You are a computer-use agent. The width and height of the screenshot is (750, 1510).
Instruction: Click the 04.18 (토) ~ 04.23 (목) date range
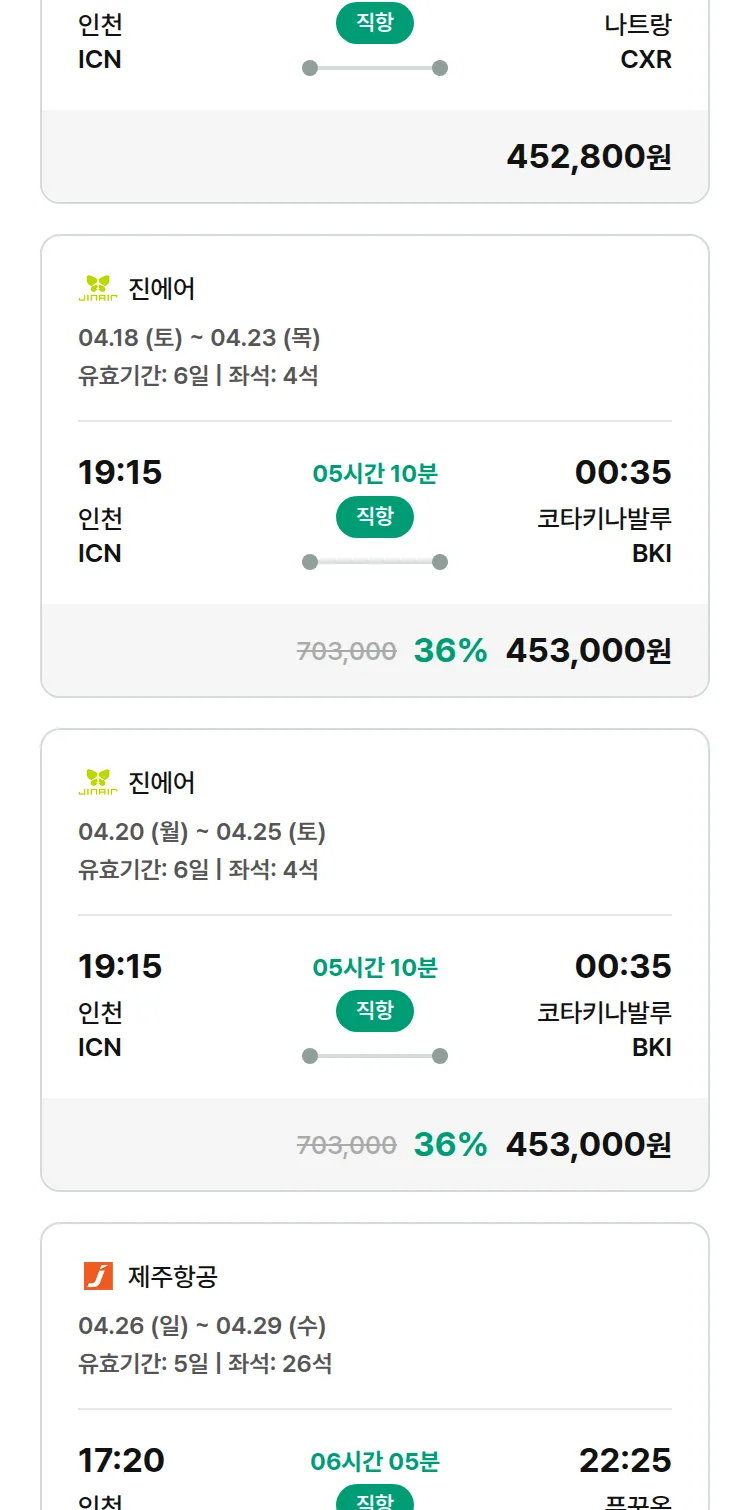pyautogui.click(x=199, y=338)
